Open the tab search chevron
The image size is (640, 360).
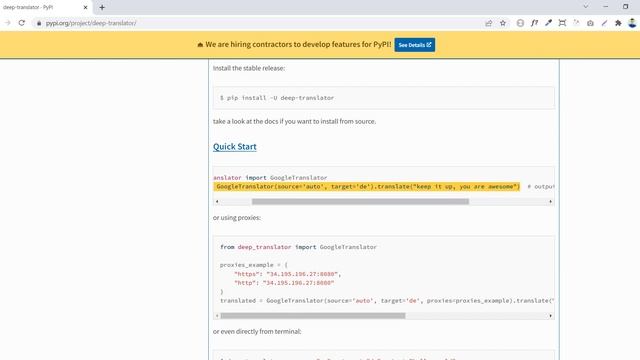586,7
